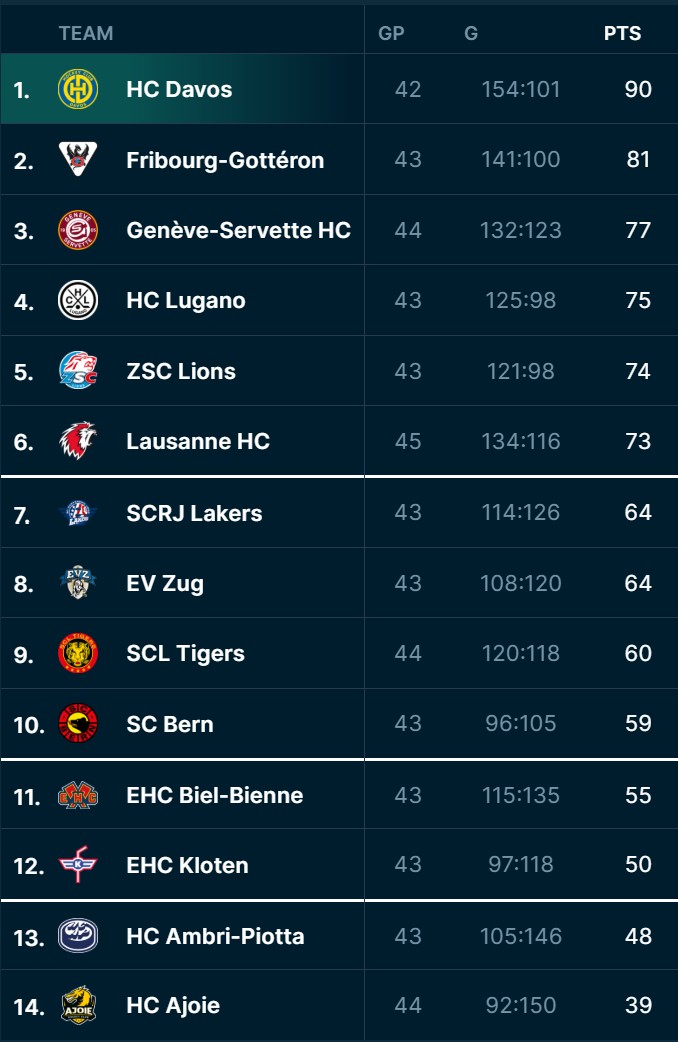Click Lausanne HC goals 134:116 cell
678x1042 pixels.
coord(520,441)
